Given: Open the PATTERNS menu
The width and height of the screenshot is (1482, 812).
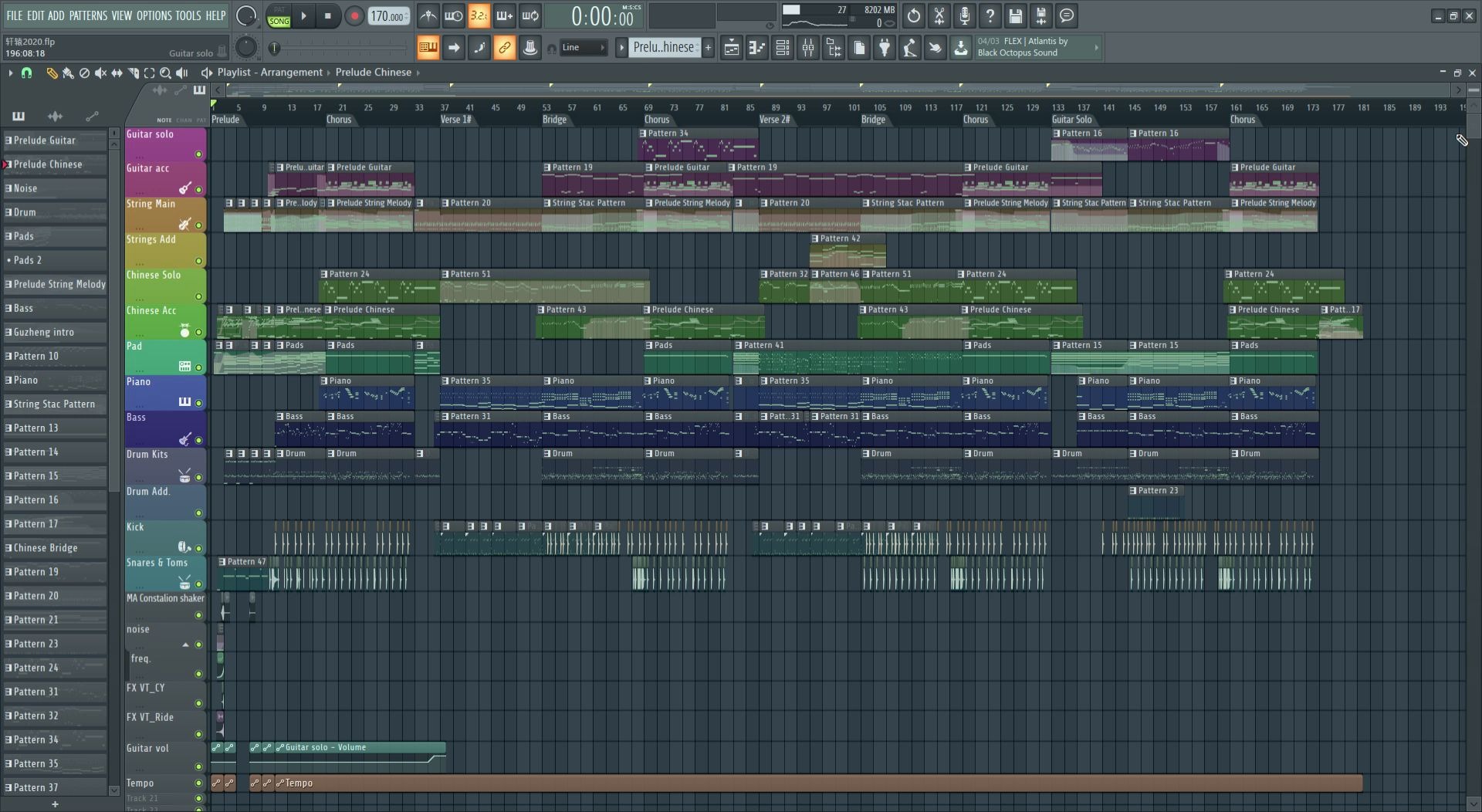Looking at the screenshot, I should [x=88, y=15].
